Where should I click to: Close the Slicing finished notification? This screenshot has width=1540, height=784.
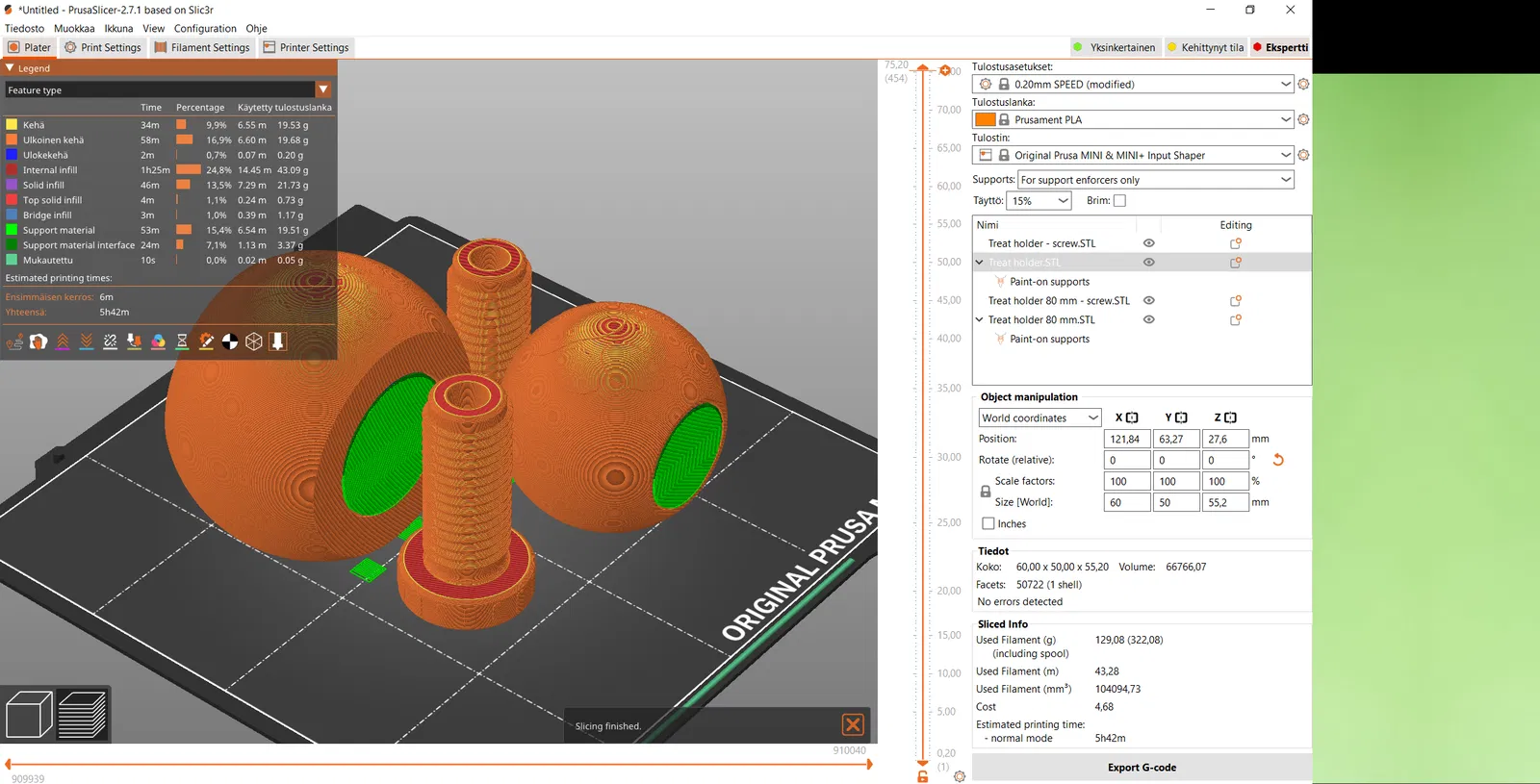pyautogui.click(x=853, y=724)
